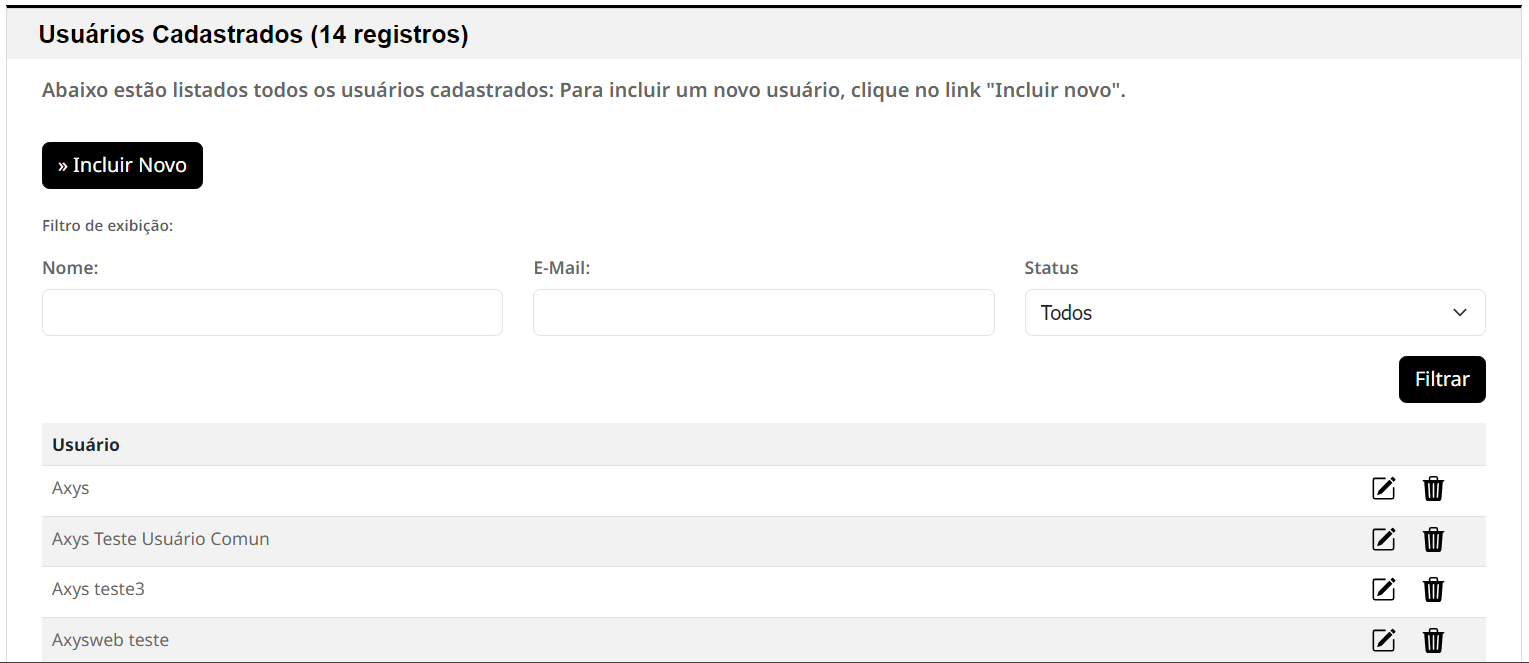Edit the Axys user
Viewport: 1529px width, 663px height.
pos(1383,489)
